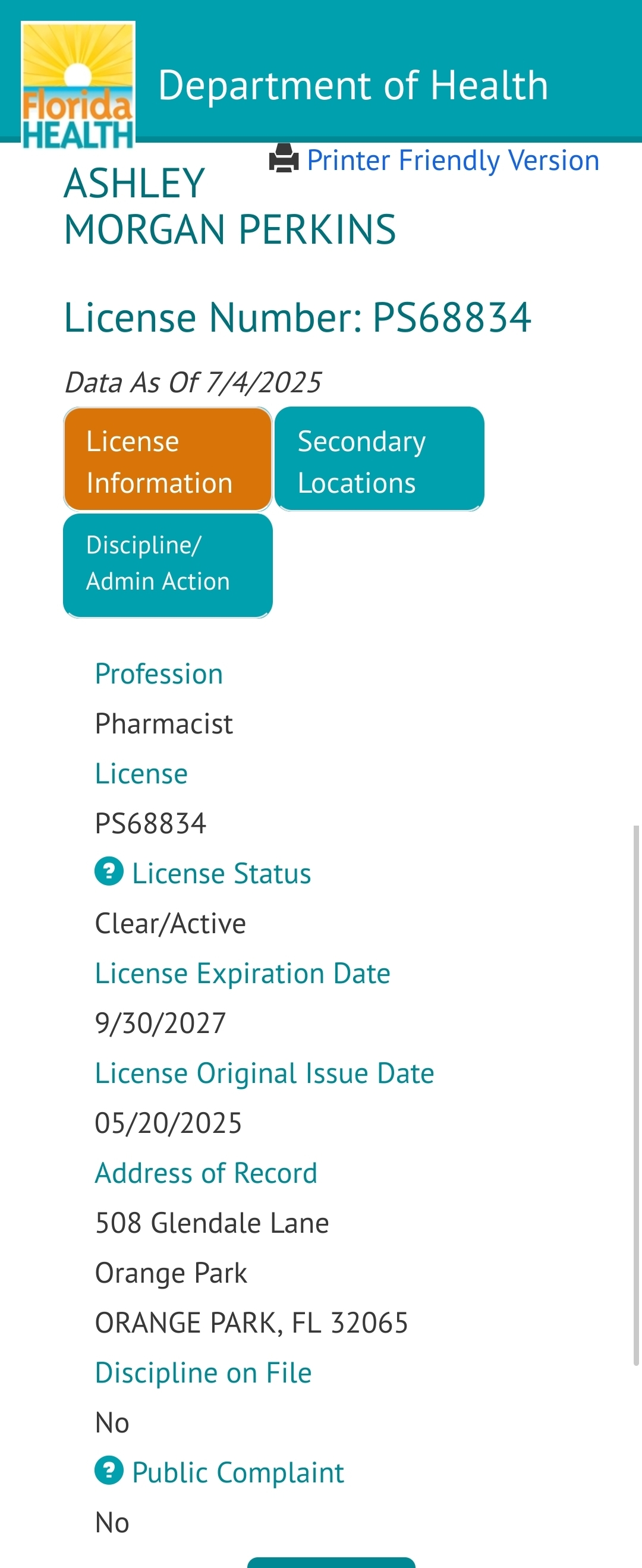Click the name ASHLEY MORGAN PERKINS heading

[x=230, y=206]
